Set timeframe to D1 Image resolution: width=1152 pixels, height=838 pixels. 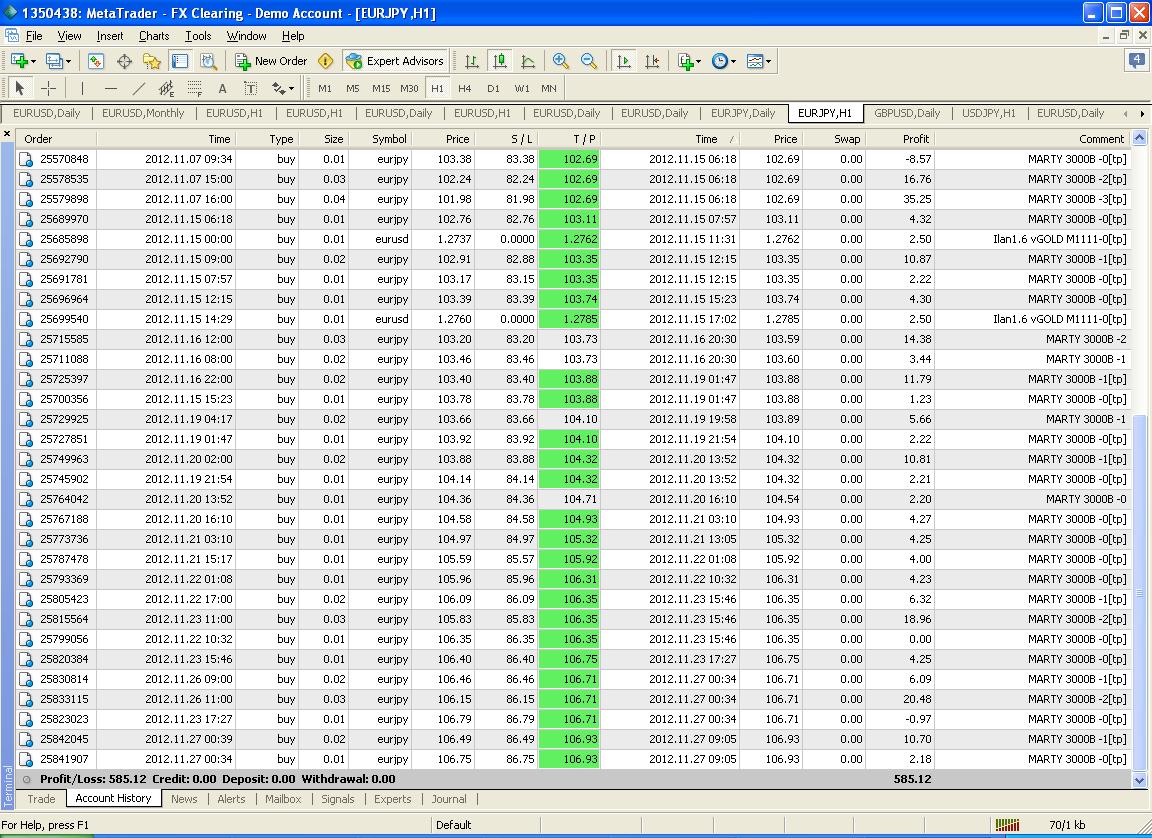(493, 89)
